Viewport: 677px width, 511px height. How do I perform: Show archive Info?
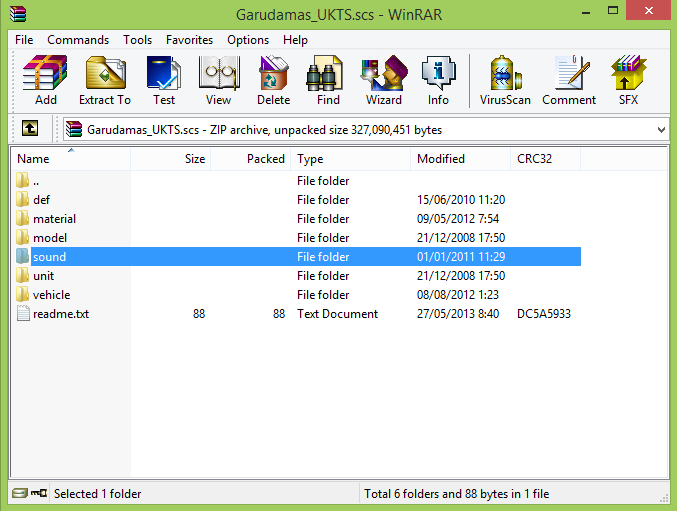[x=438, y=80]
